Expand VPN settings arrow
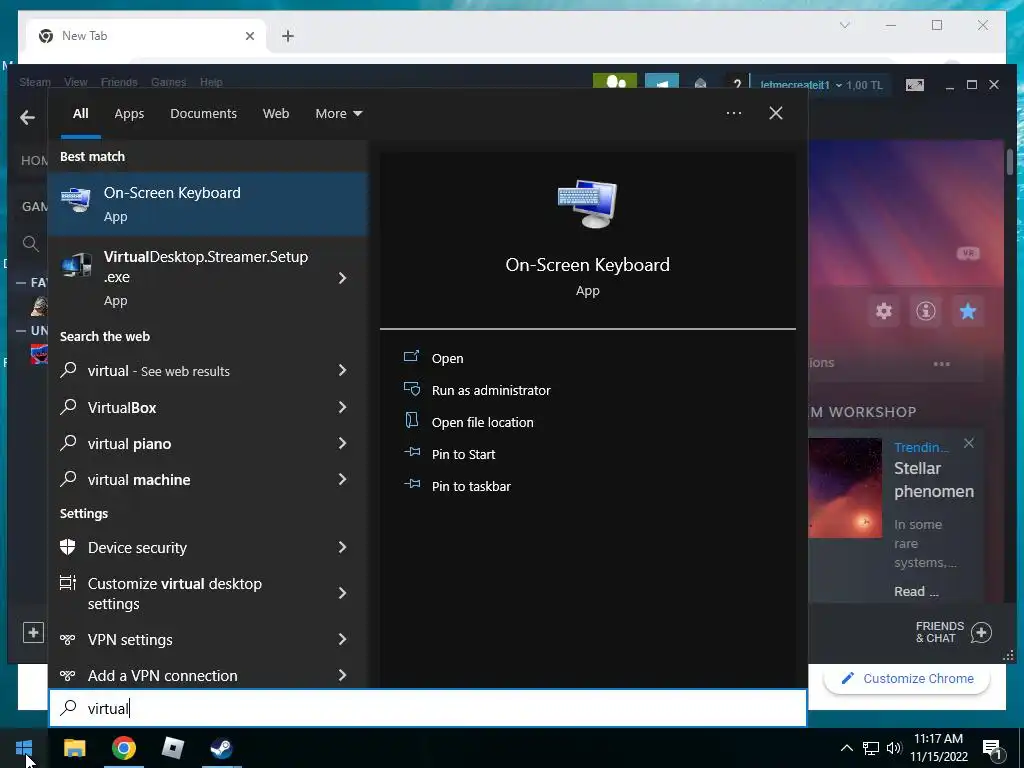 pos(342,639)
